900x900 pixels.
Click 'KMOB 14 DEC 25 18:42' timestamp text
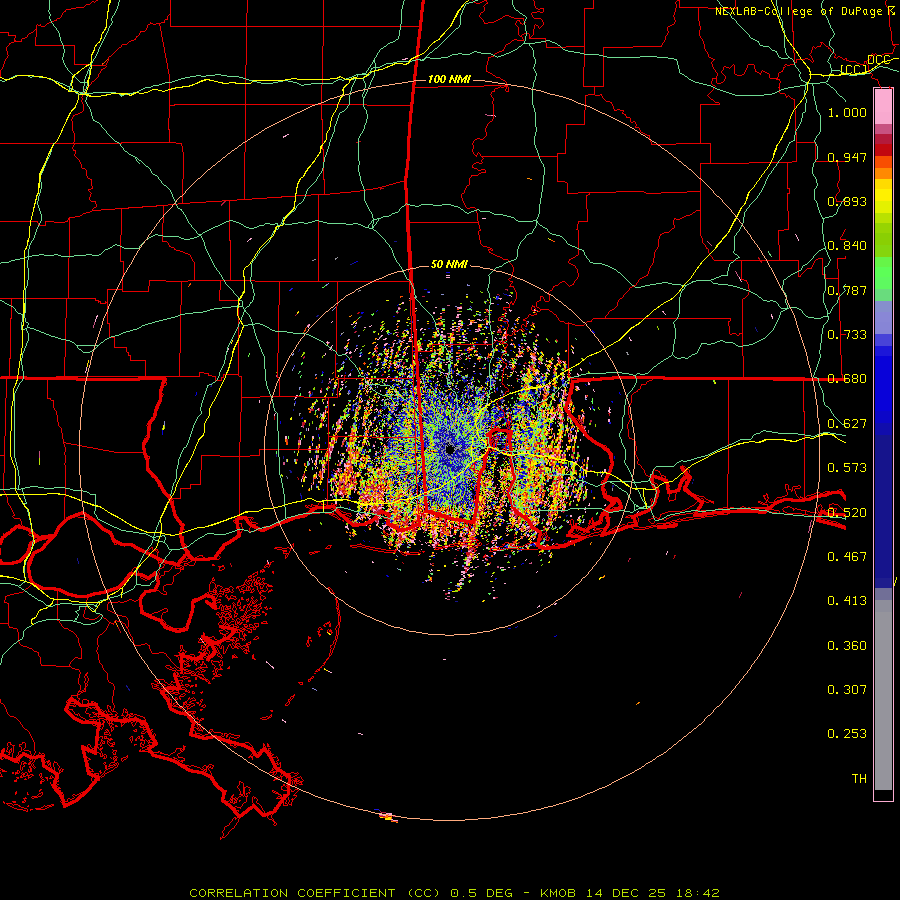click(x=630, y=893)
